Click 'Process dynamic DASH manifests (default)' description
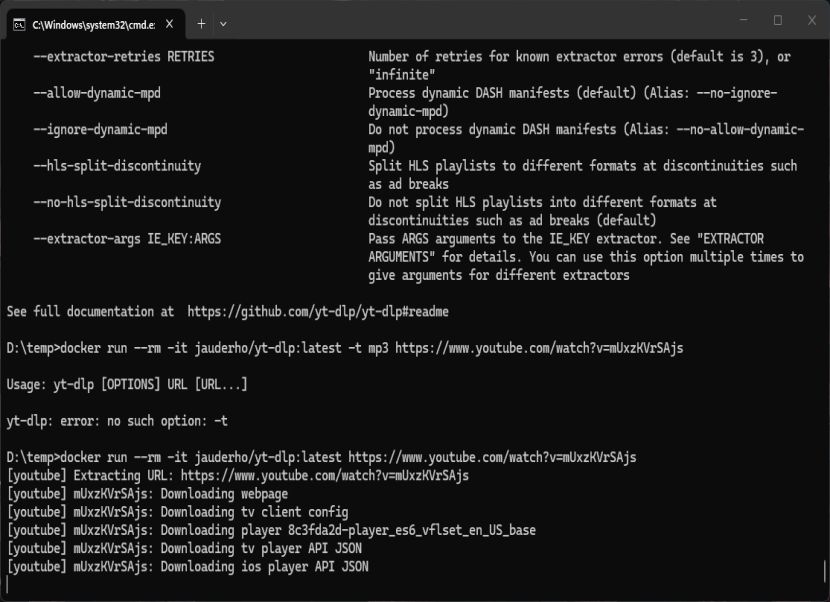Image resolution: width=830 pixels, height=602 pixels. [573, 102]
